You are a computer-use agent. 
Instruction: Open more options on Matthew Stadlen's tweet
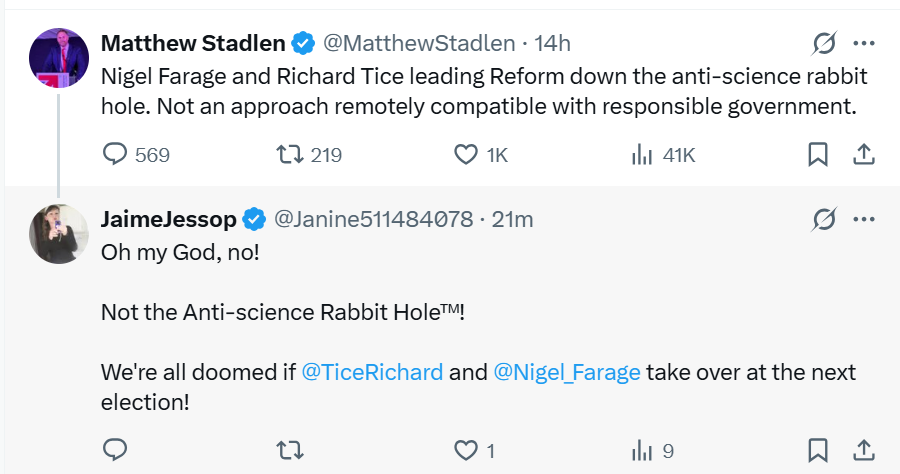tap(864, 44)
